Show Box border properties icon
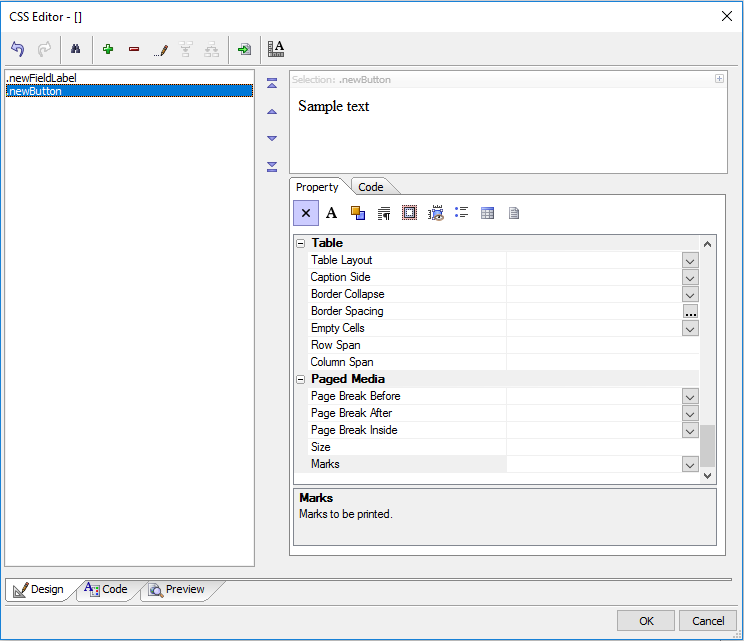The height and width of the screenshot is (641, 744). pyautogui.click(x=409, y=213)
